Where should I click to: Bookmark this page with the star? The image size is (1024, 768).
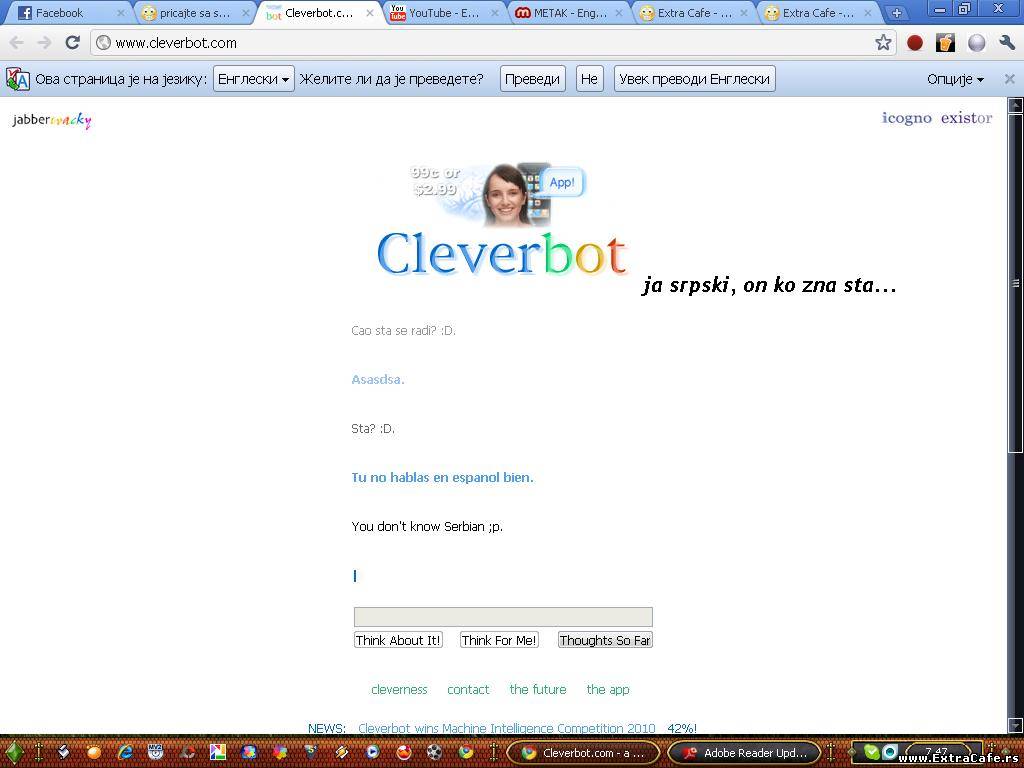coord(883,42)
